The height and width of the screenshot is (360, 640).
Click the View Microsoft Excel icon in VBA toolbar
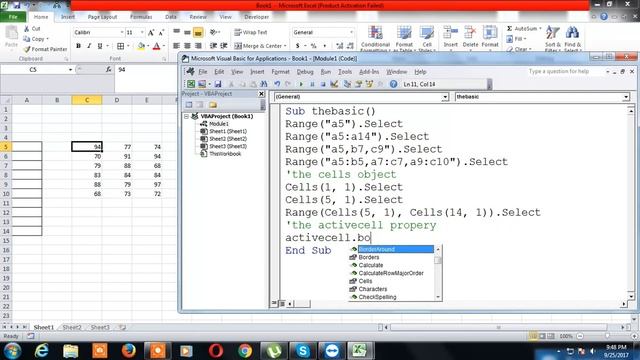[x=191, y=84]
